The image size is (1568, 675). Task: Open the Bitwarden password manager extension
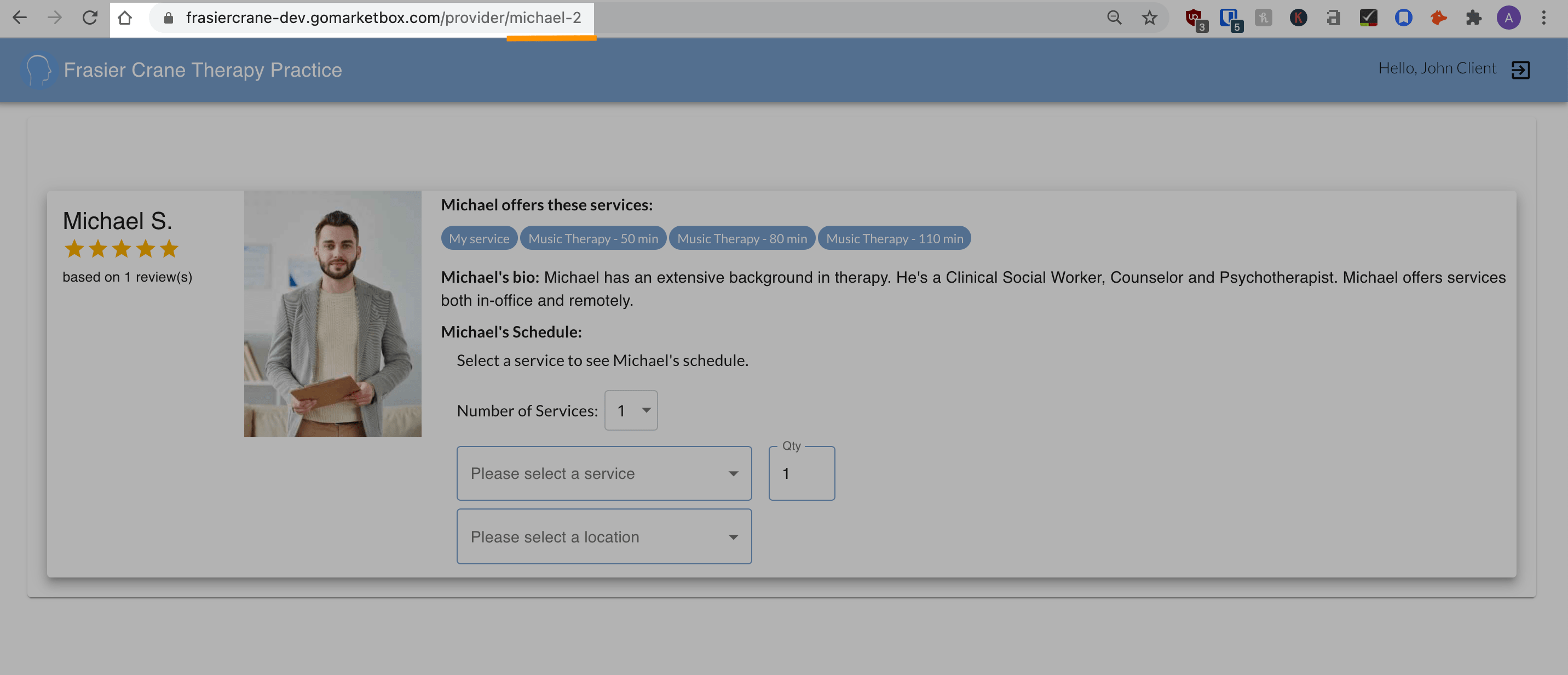[1231, 18]
